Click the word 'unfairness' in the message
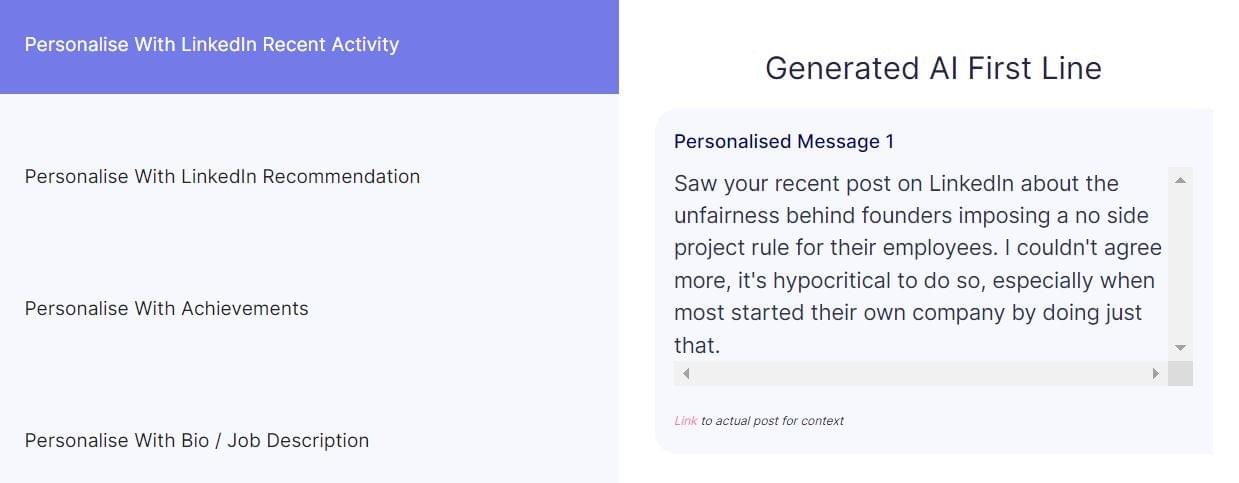1239x483 pixels. pyautogui.click(x=725, y=216)
